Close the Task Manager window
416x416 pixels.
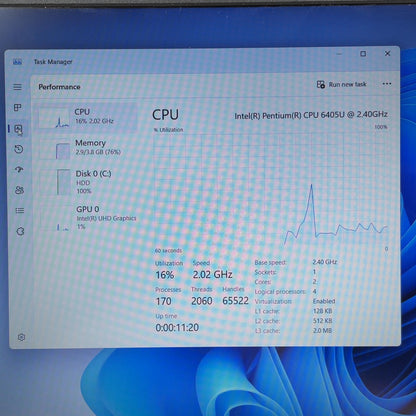coord(387,53)
